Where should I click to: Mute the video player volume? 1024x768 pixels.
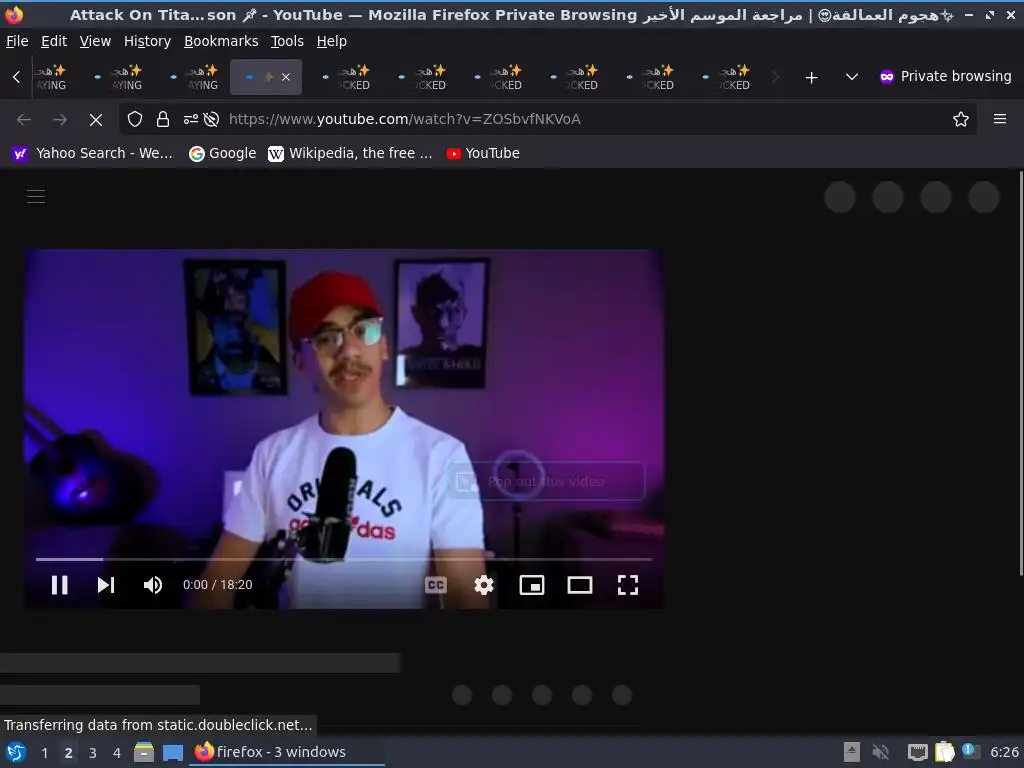(x=153, y=584)
